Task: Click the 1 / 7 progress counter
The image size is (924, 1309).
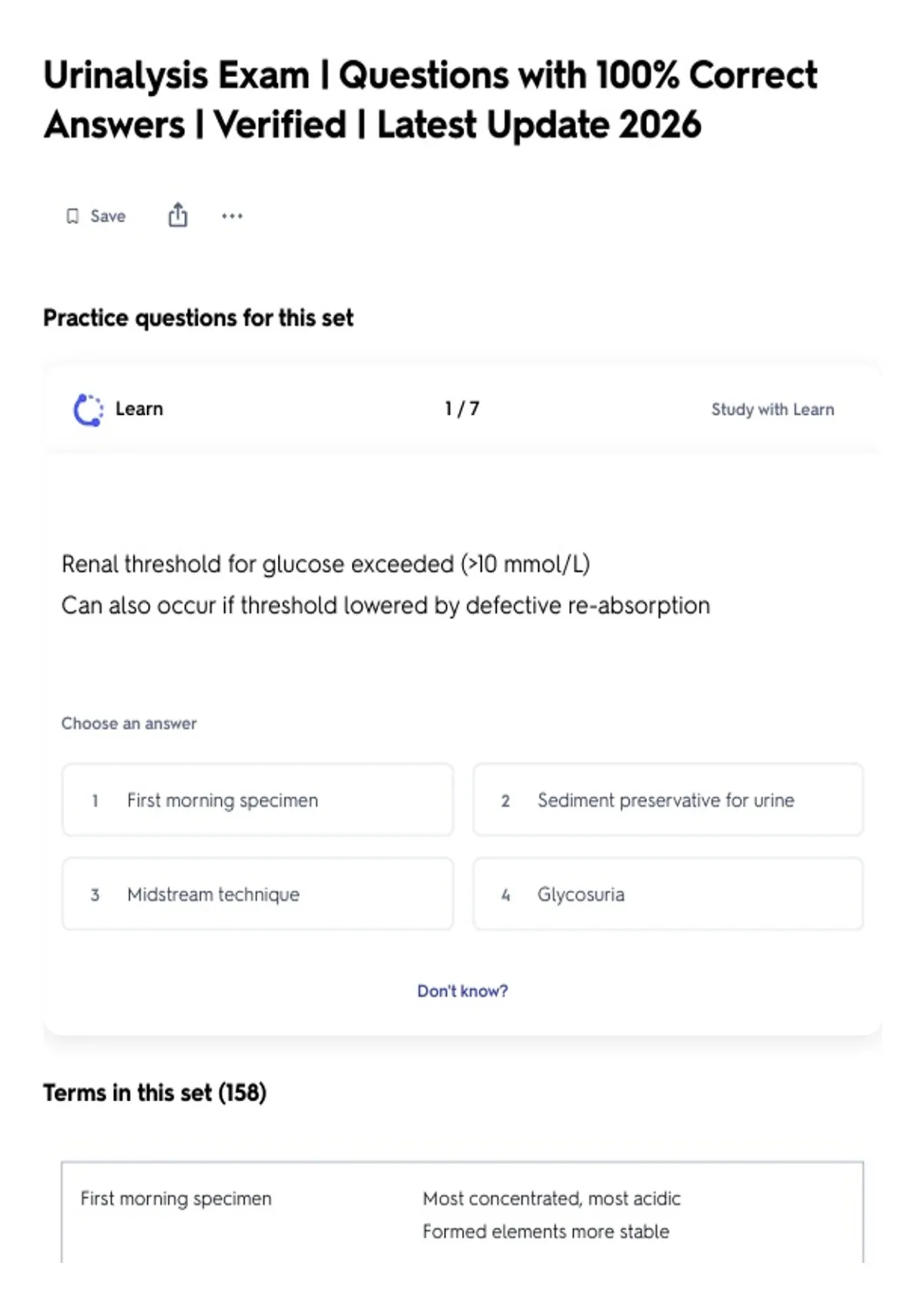Action: pyautogui.click(x=462, y=409)
